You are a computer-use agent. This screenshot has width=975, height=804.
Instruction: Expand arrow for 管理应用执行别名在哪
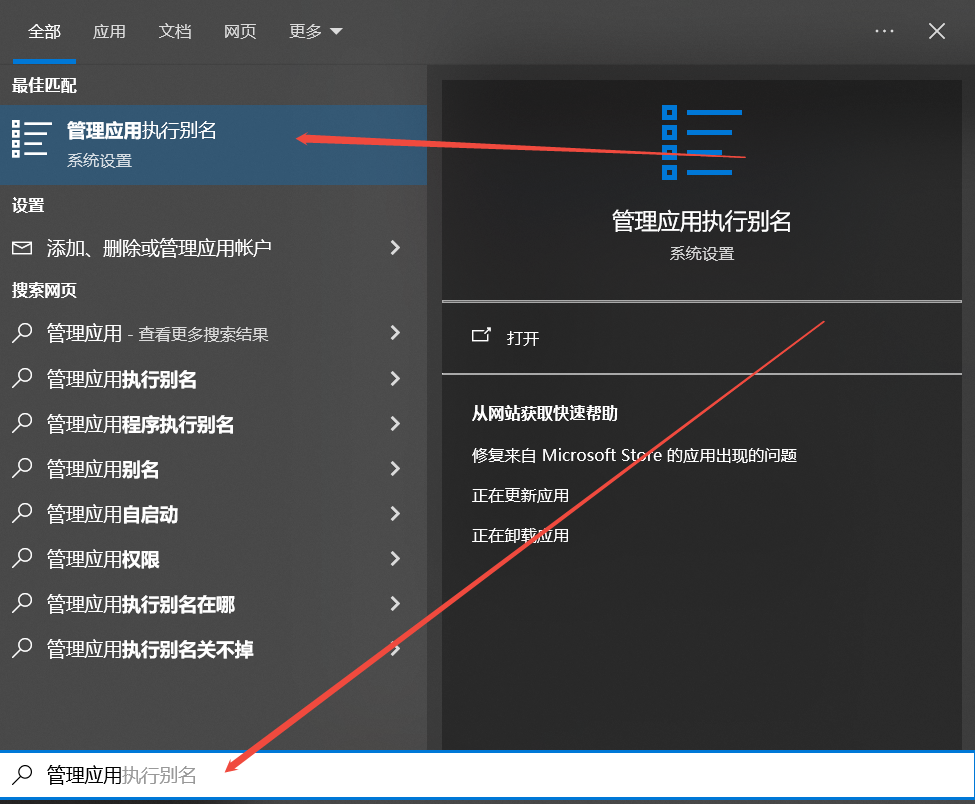click(395, 603)
